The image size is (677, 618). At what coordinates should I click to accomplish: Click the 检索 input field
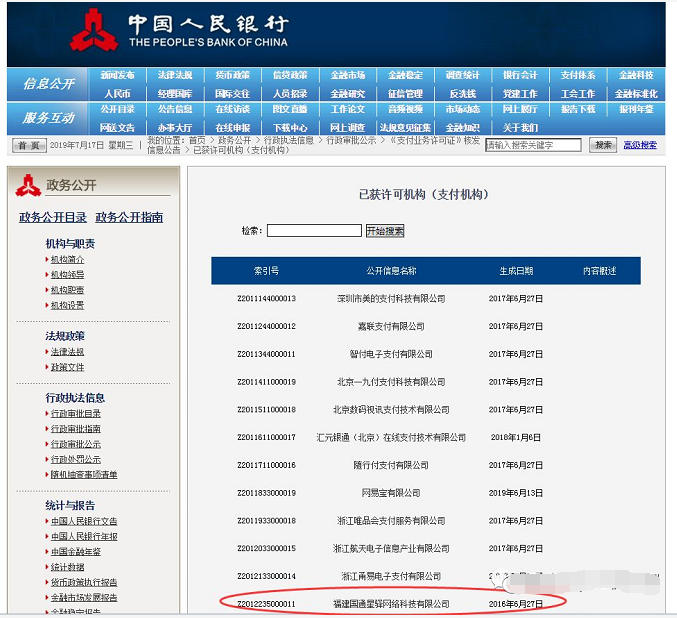pyautogui.click(x=314, y=231)
